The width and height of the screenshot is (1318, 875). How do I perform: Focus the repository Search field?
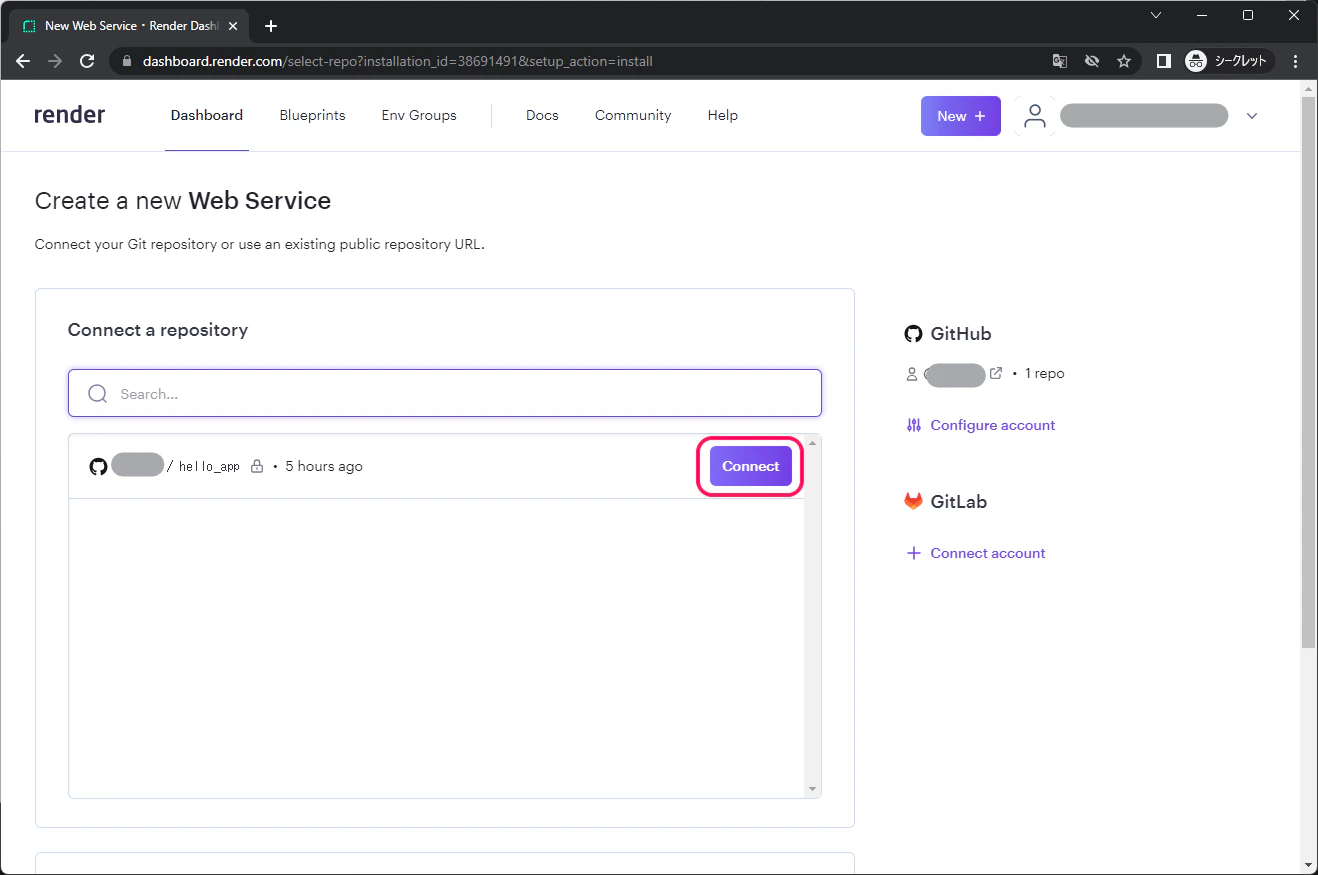(x=445, y=393)
